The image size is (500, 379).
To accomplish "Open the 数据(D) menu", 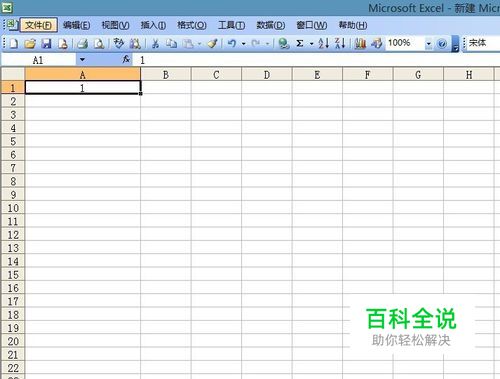I will (x=271, y=25).
